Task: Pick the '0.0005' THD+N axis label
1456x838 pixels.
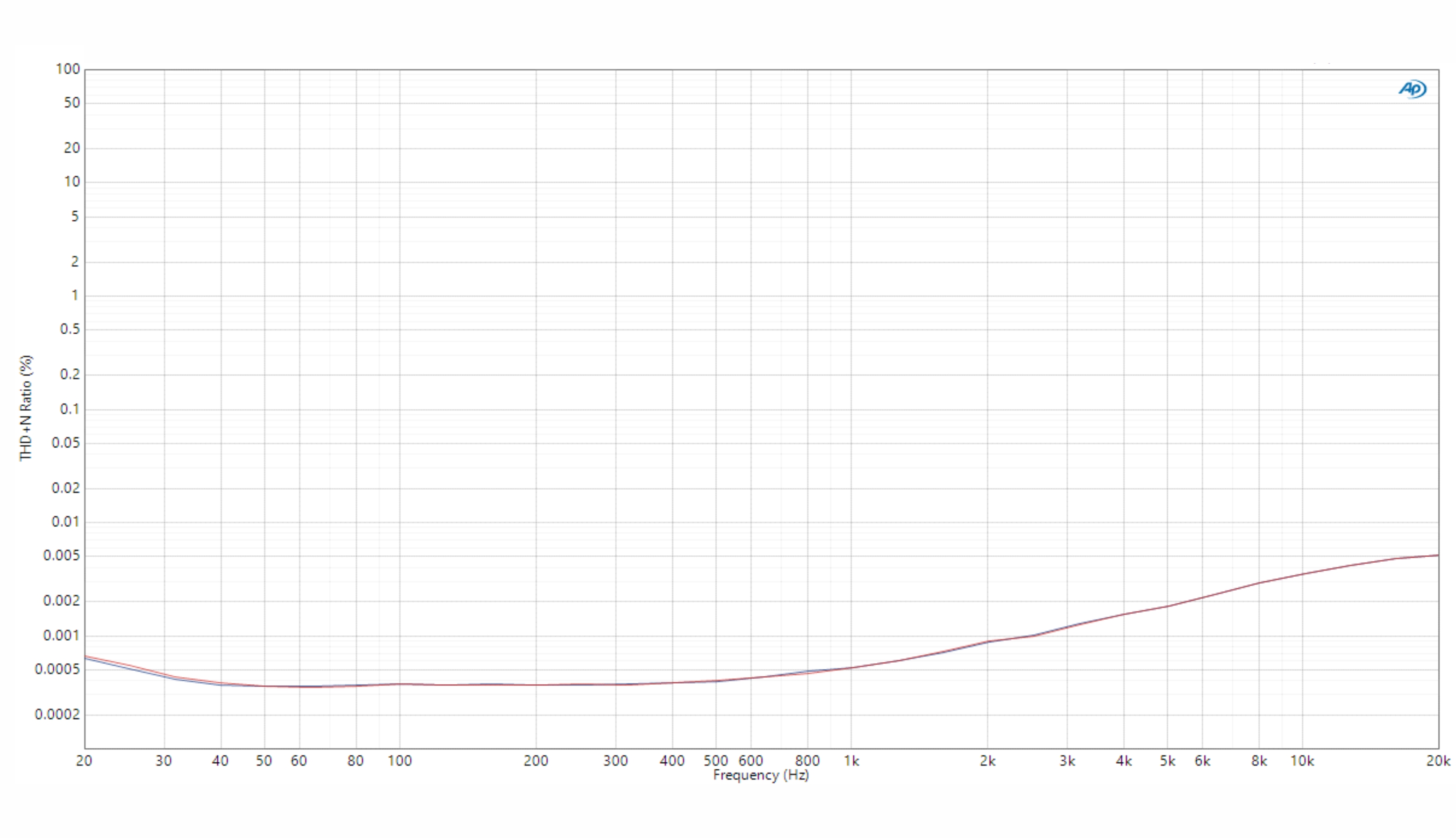Action: 57,669
